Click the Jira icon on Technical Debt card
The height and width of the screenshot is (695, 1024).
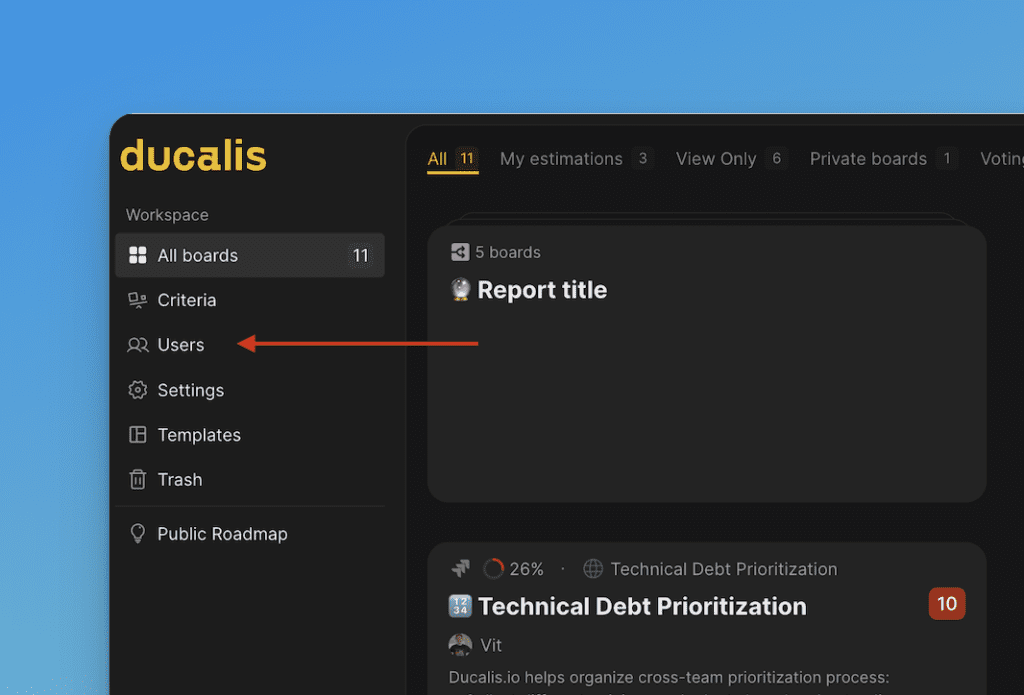coord(460,569)
